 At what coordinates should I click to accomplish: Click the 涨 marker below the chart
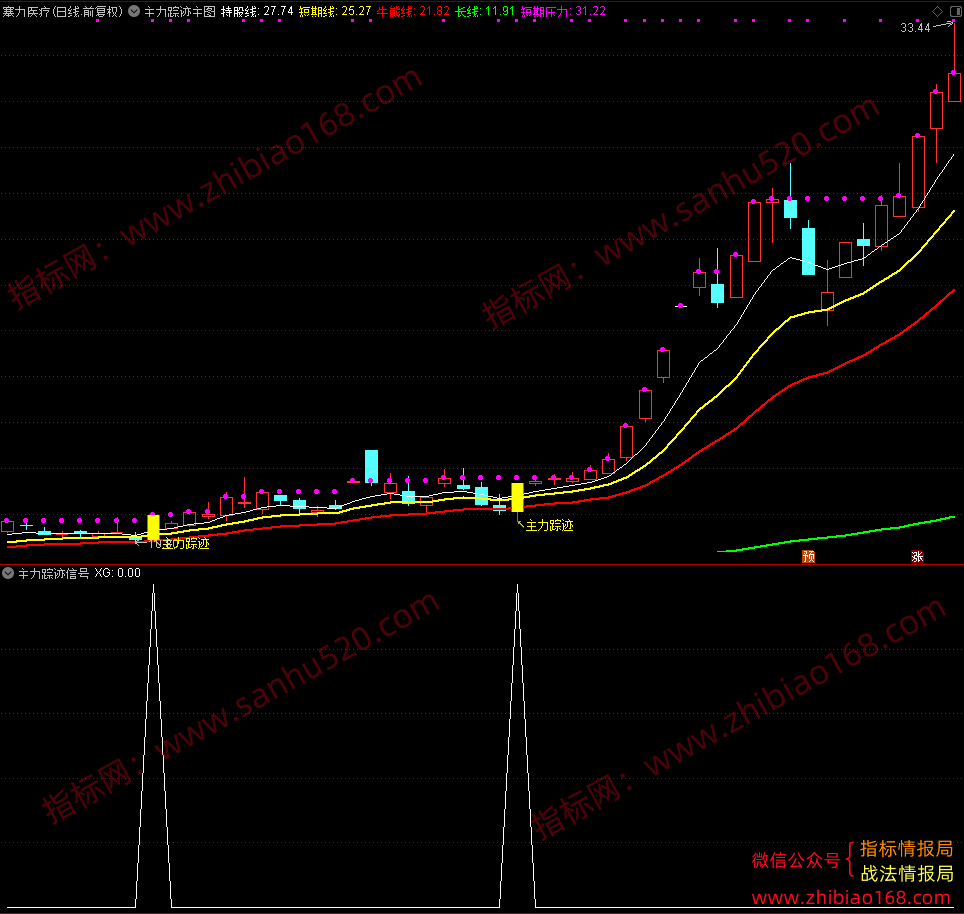(917, 556)
